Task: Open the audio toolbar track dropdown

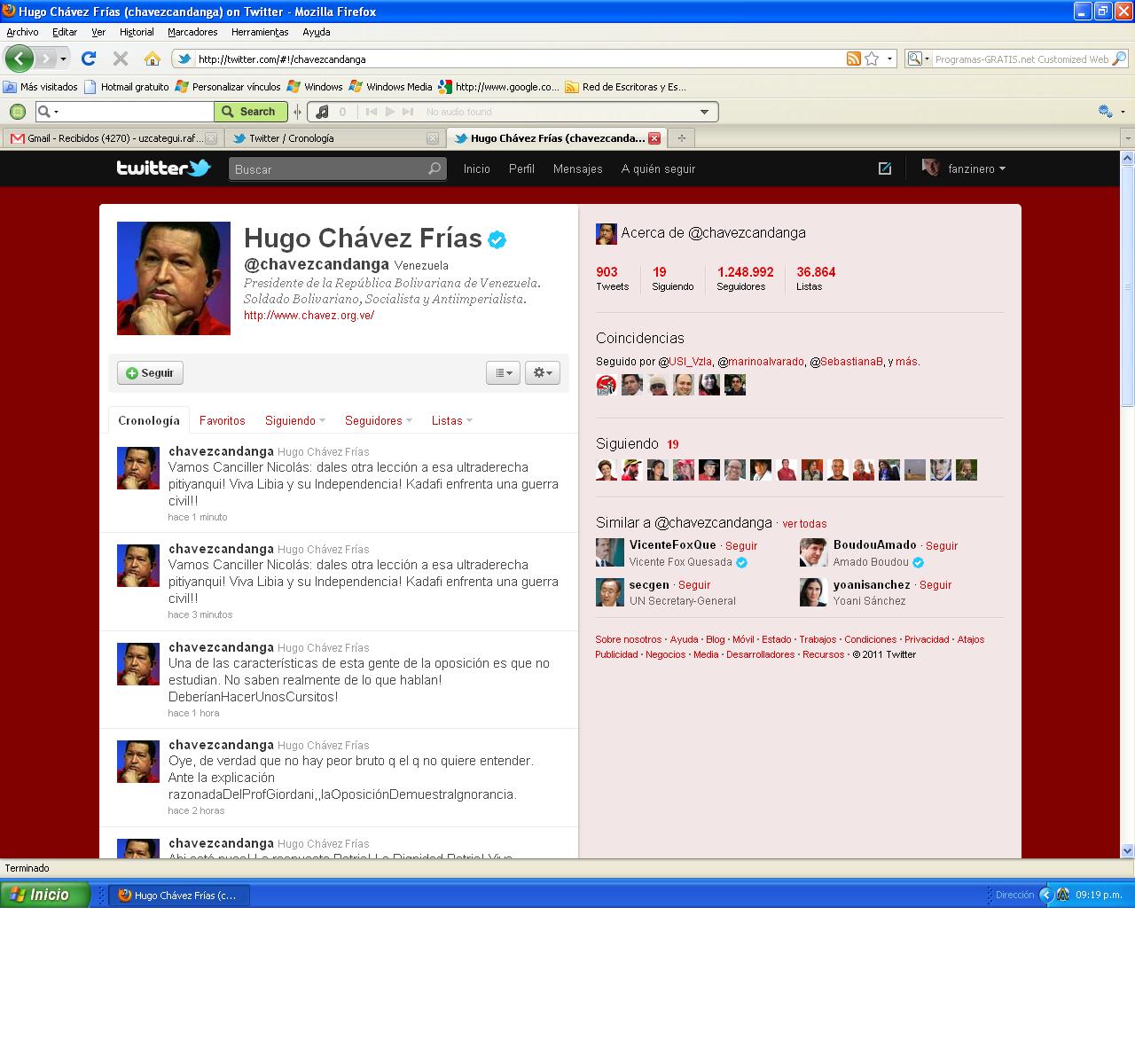Action: tap(705, 112)
